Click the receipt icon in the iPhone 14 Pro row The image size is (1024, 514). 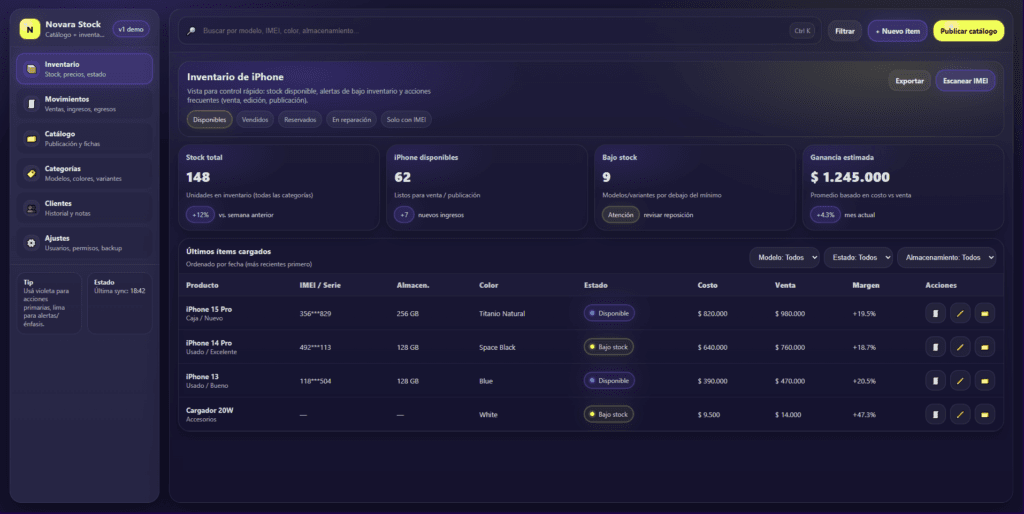tap(935, 347)
